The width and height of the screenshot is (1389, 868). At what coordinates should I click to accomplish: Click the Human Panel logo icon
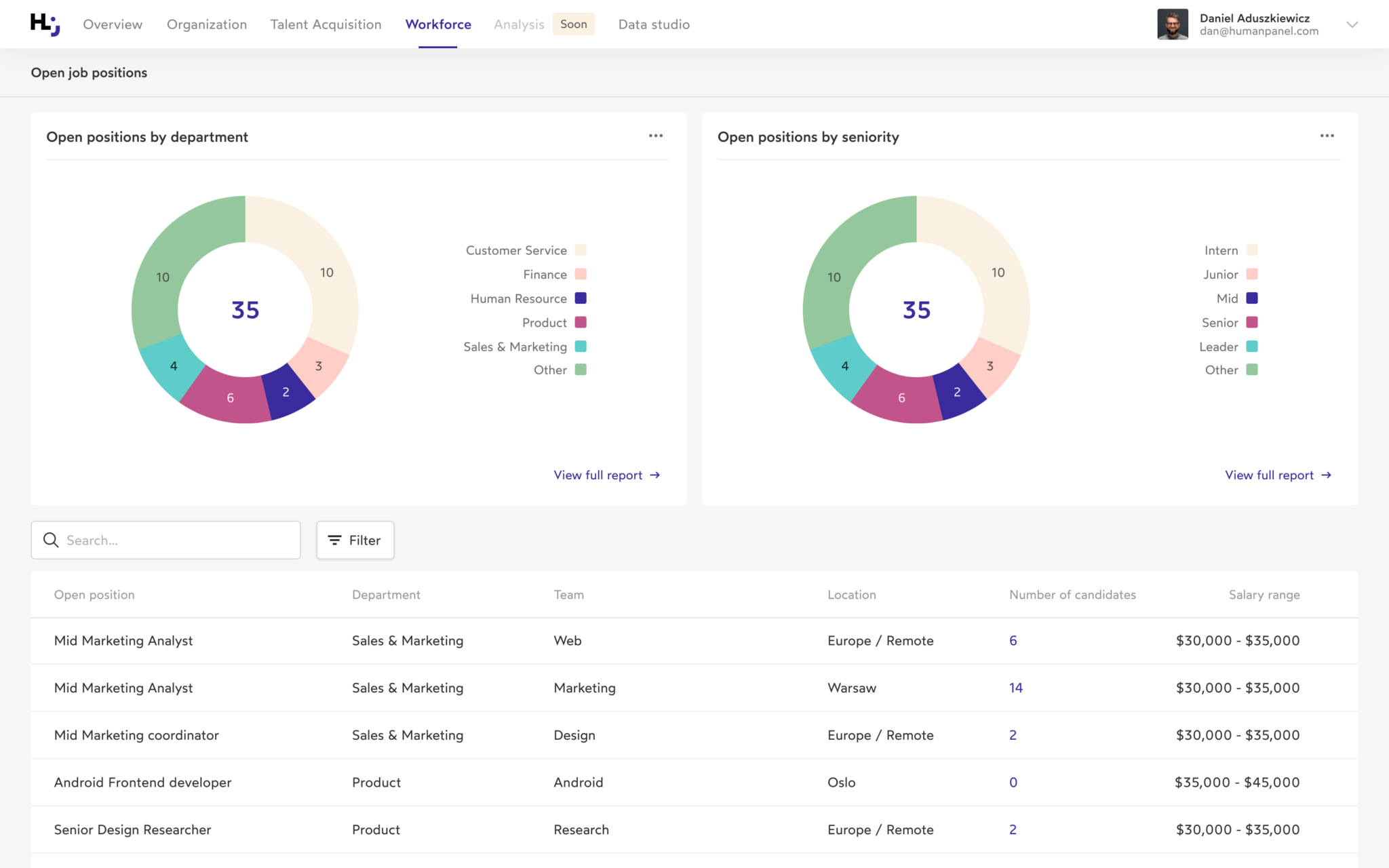(45, 24)
